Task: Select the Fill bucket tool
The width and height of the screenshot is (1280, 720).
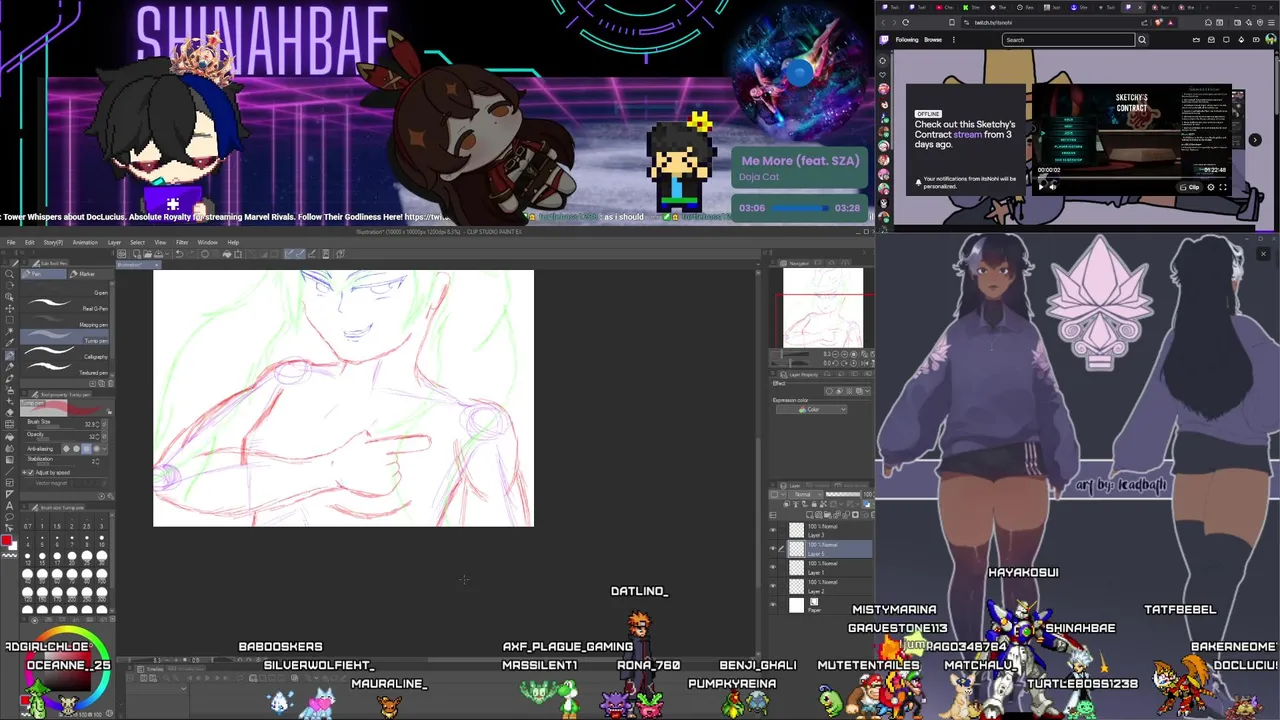Action: 9,436
